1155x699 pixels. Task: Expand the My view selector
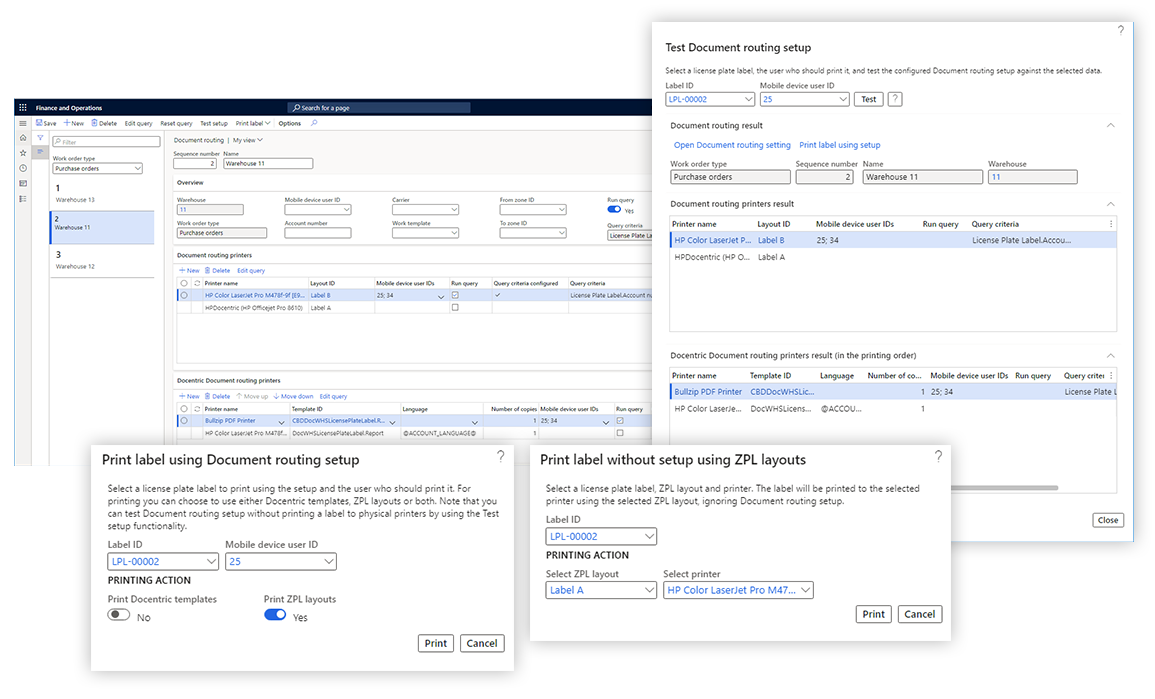click(x=248, y=140)
